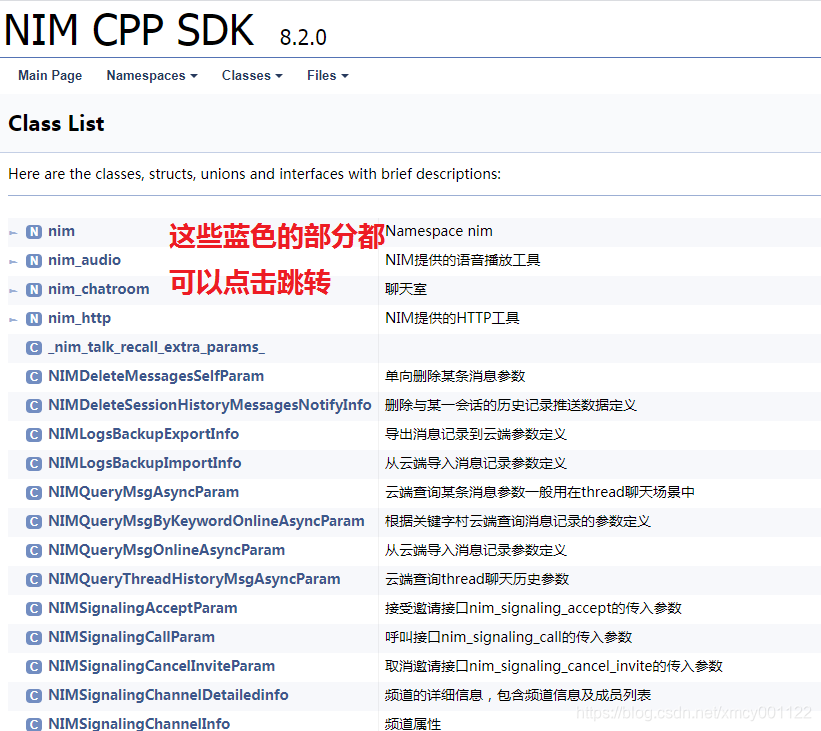Screen dimensions: 821x731
Task: Open NIMQueryThreadHistoryMsgAsyncParam class link
Action: coord(194,579)
